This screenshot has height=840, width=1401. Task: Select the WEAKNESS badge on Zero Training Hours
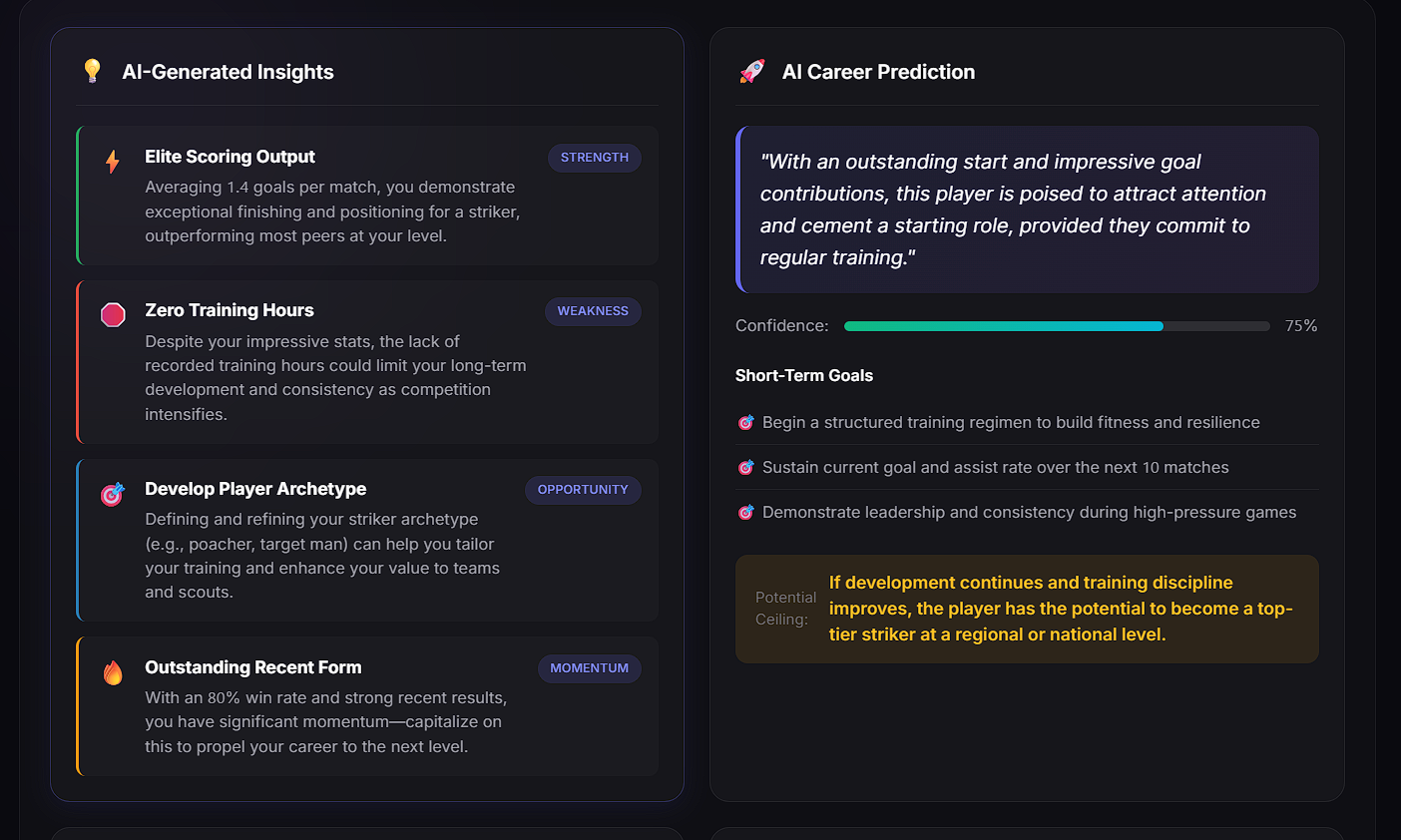pos(593,311)
